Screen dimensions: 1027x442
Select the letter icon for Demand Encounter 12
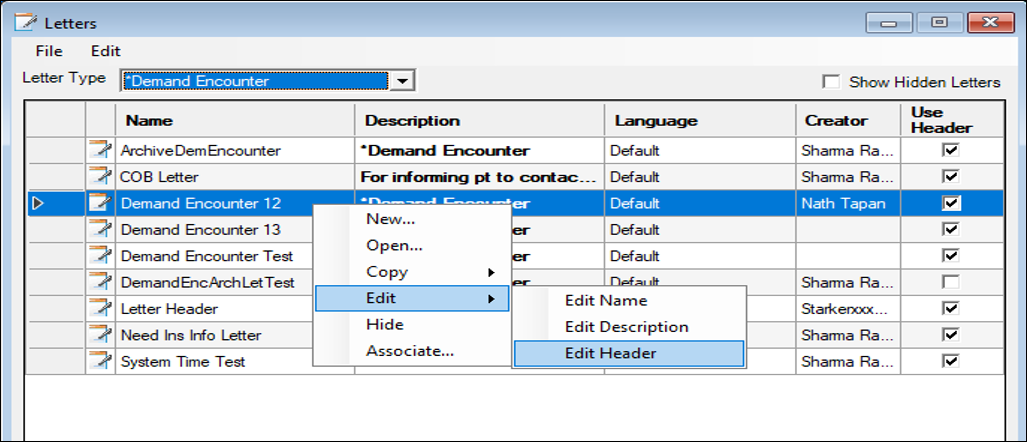click(100, 203)
